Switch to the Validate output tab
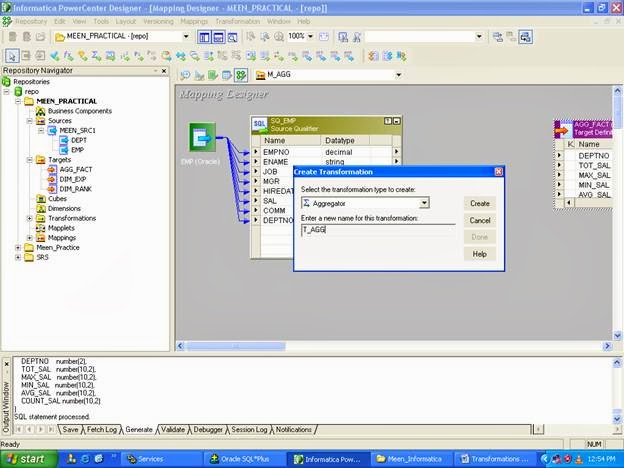The image size is (624, 468). [x=173, y=430]
